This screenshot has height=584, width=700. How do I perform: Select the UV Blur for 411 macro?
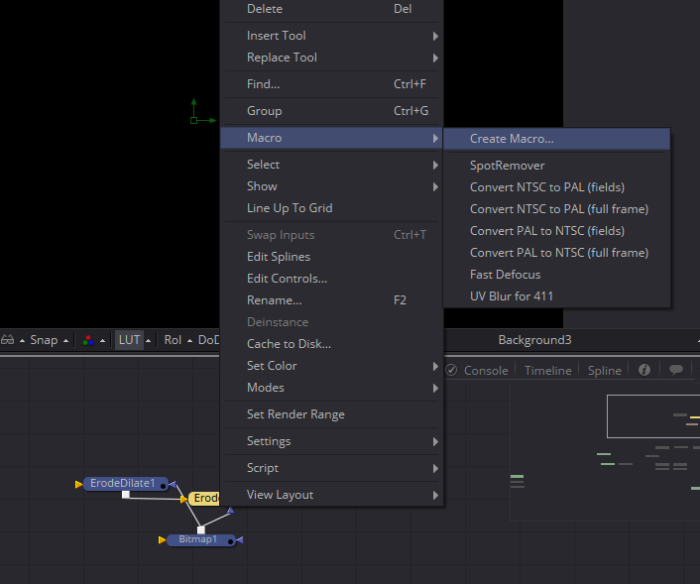(x=557, y=297)
